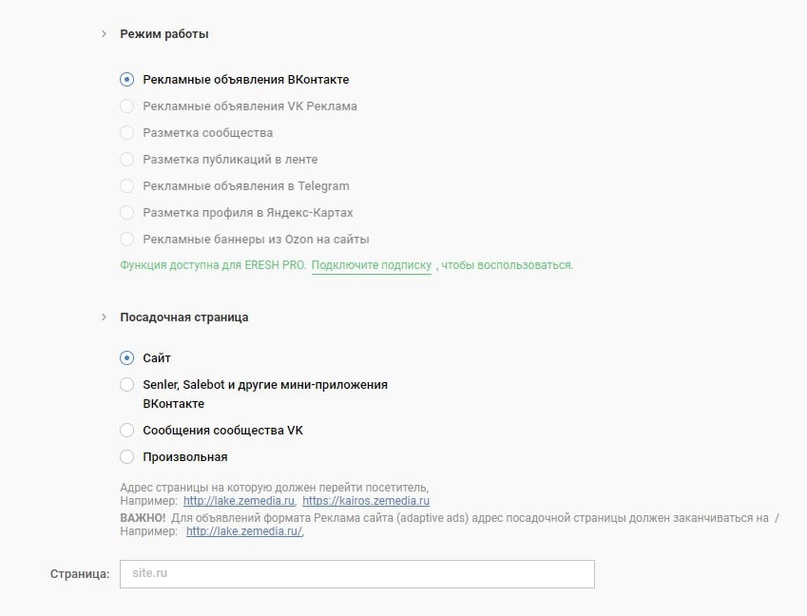Pick the Произвольная landing page option
The width and height of the screenshot is (807, 616).
pos(126,456)
